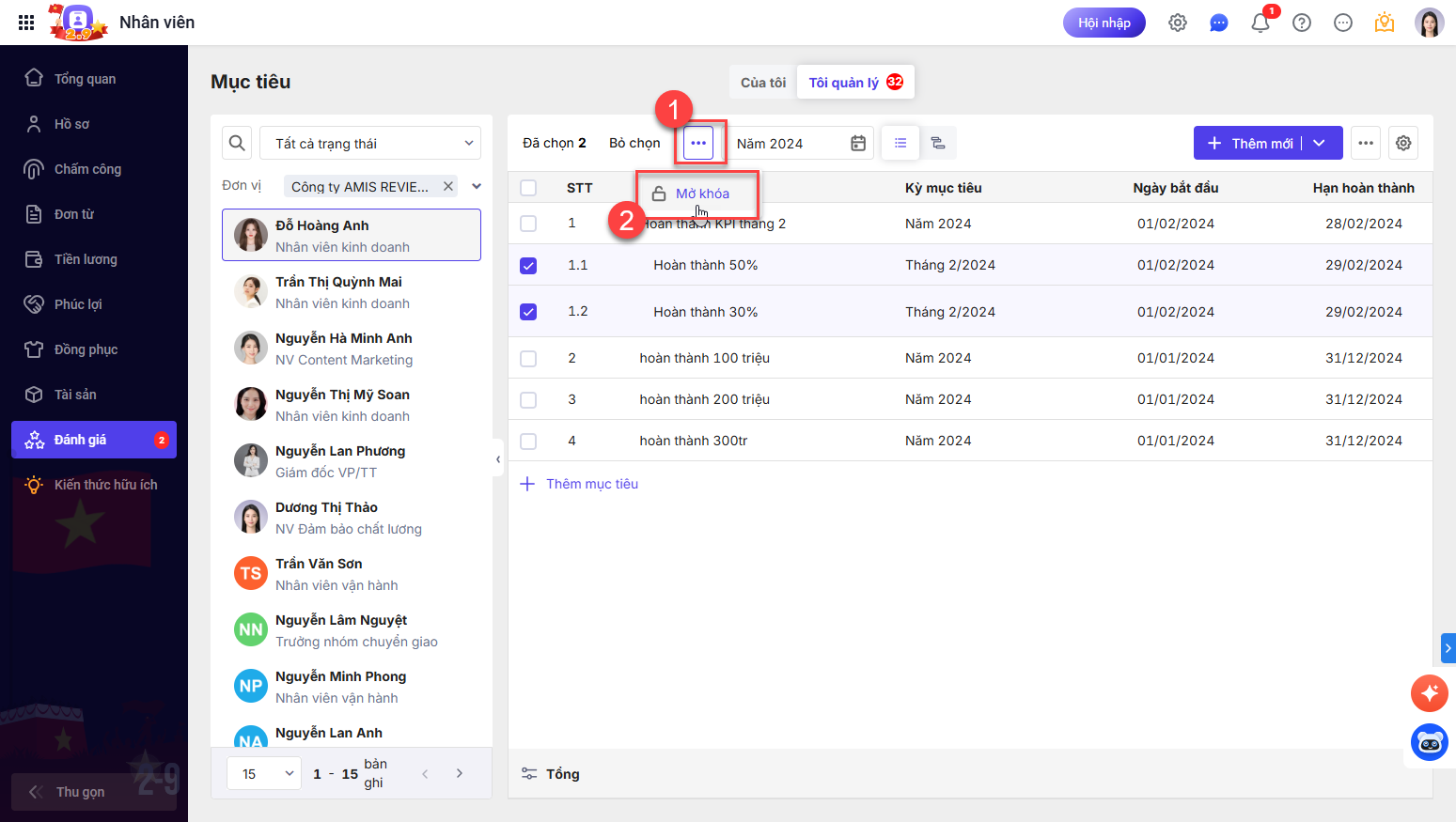Screen dimensions: 1456x822
Task: Open the Tất cả trạng thái dropdown
Action: pos(370,143)
